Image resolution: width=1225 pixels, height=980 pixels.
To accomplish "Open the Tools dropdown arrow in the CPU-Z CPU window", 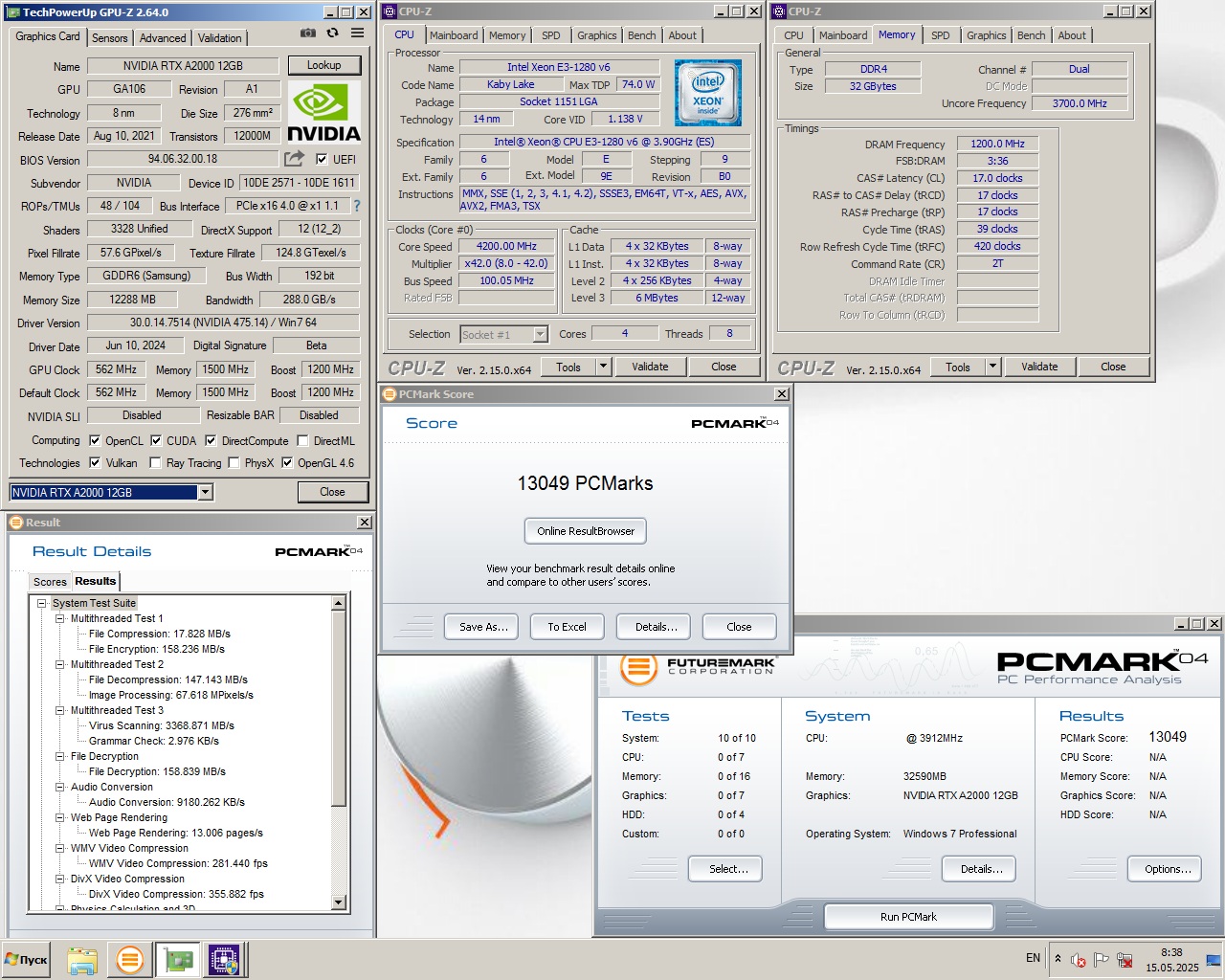I will 603,367.
